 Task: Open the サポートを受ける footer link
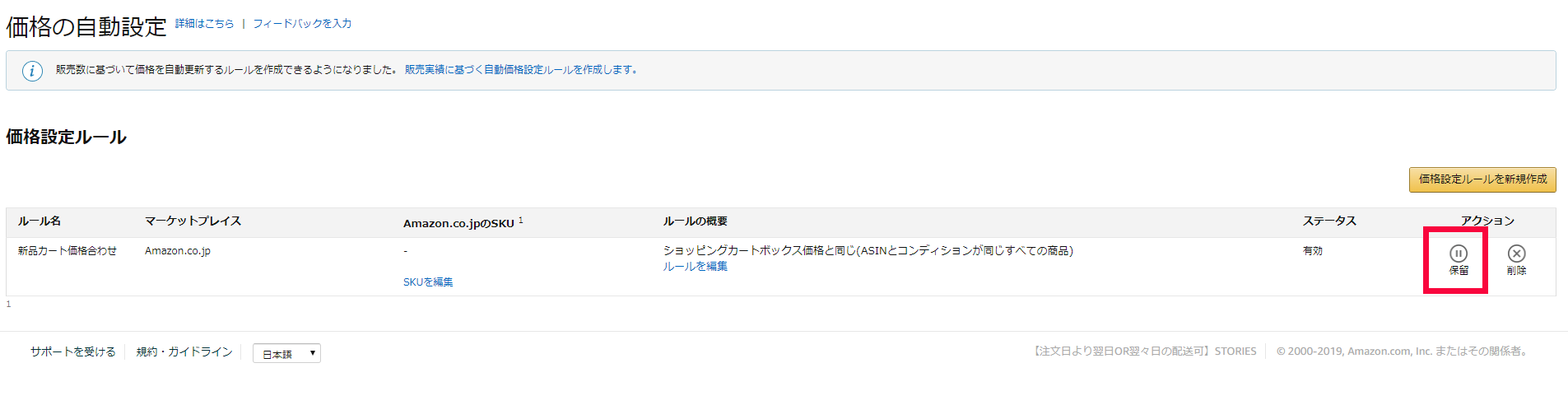(73, 352)
